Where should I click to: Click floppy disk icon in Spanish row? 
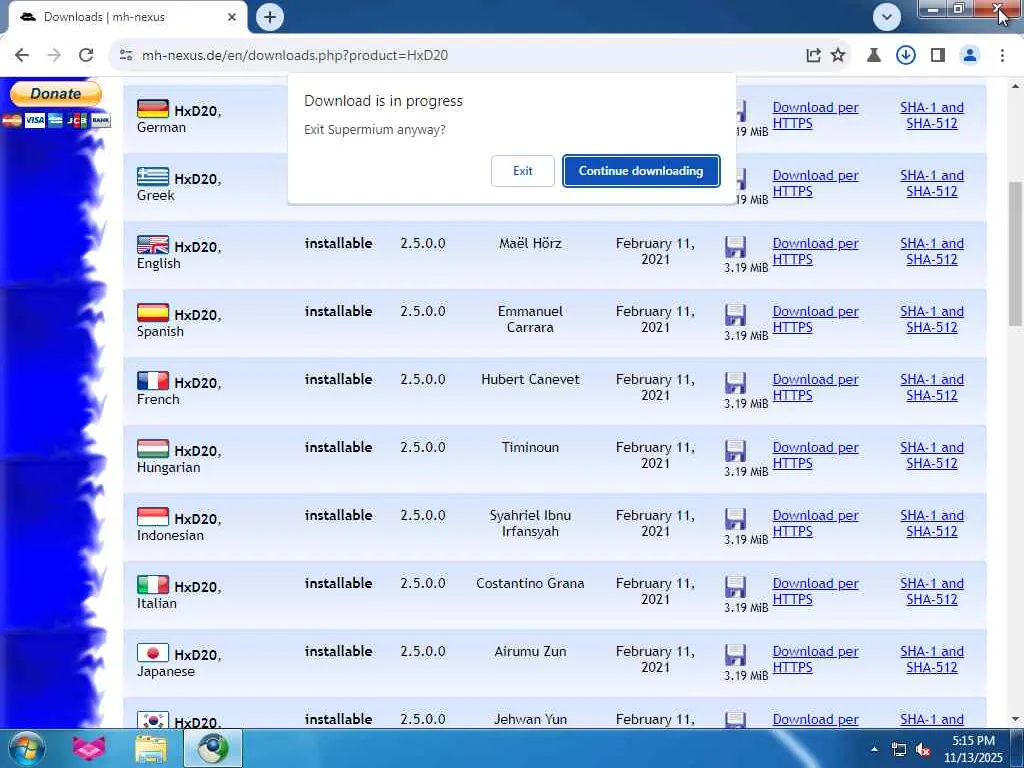(735, 315)
